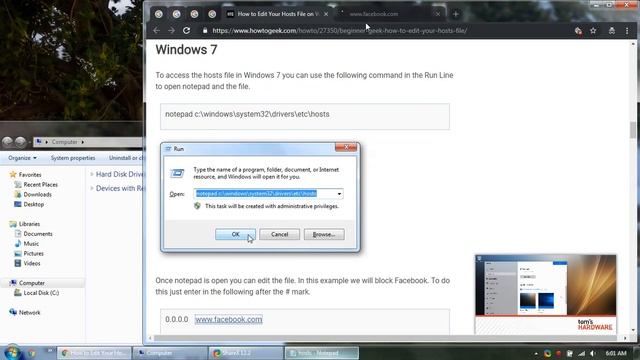Click the Windows 7 heading text
The width and height of the screenshot is (640, 360).
[x=187, y=50]
